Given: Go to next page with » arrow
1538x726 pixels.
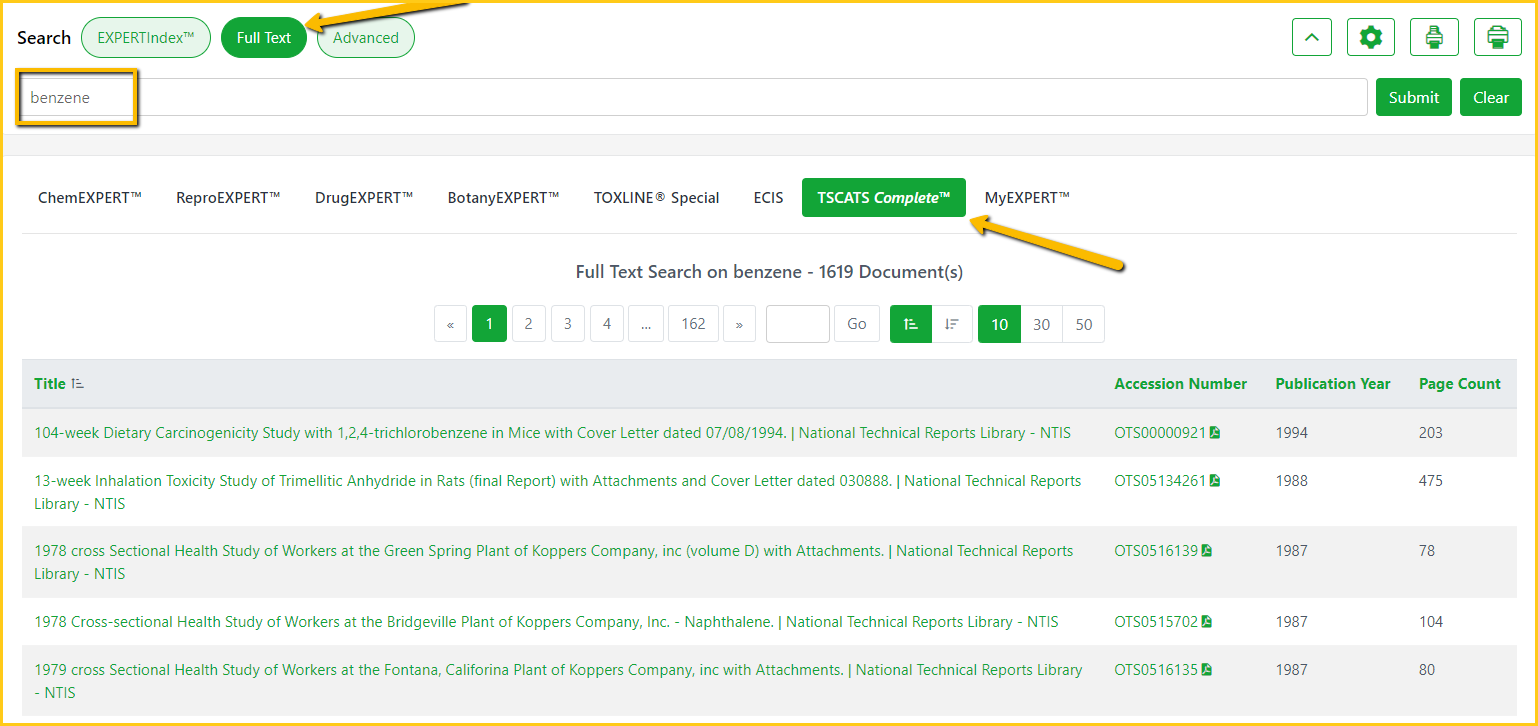Looking at the screenshot, I should click(739, 324).
